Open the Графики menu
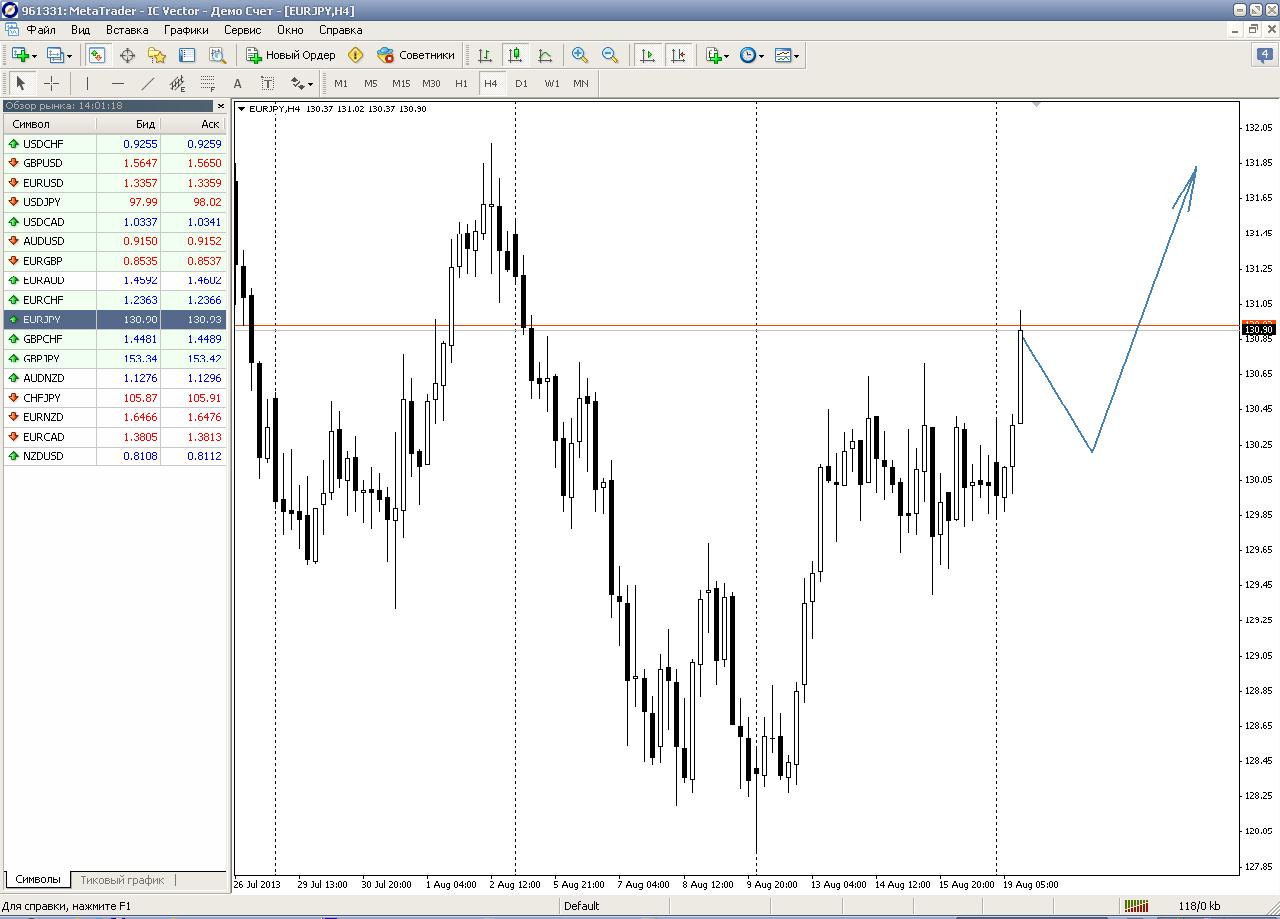 coord(186,30)
